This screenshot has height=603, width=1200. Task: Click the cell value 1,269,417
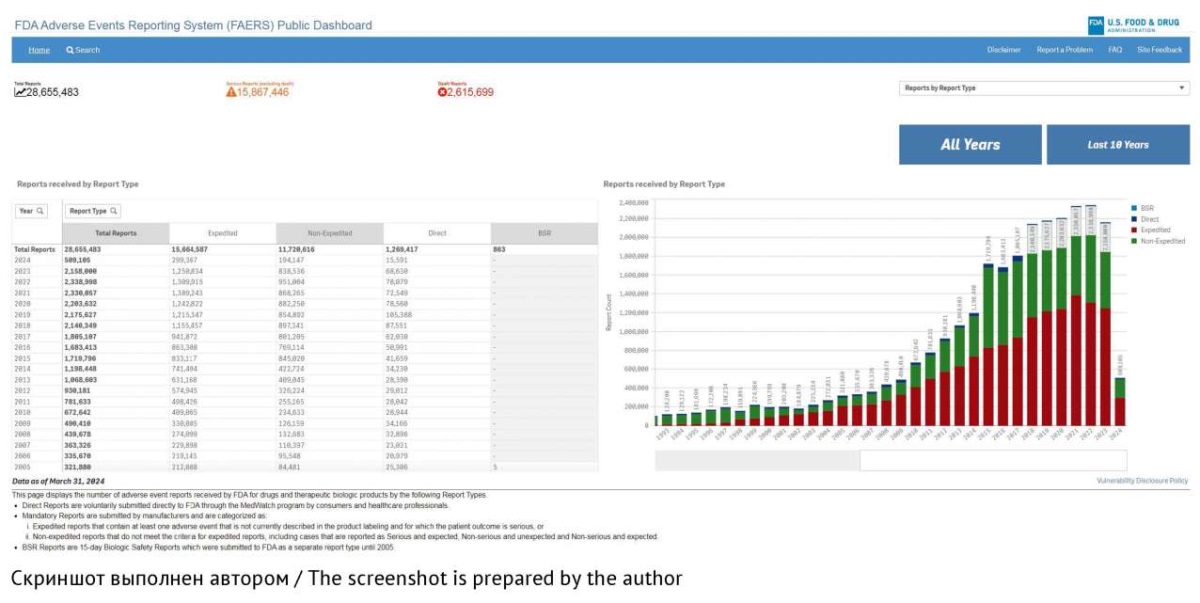402,249
